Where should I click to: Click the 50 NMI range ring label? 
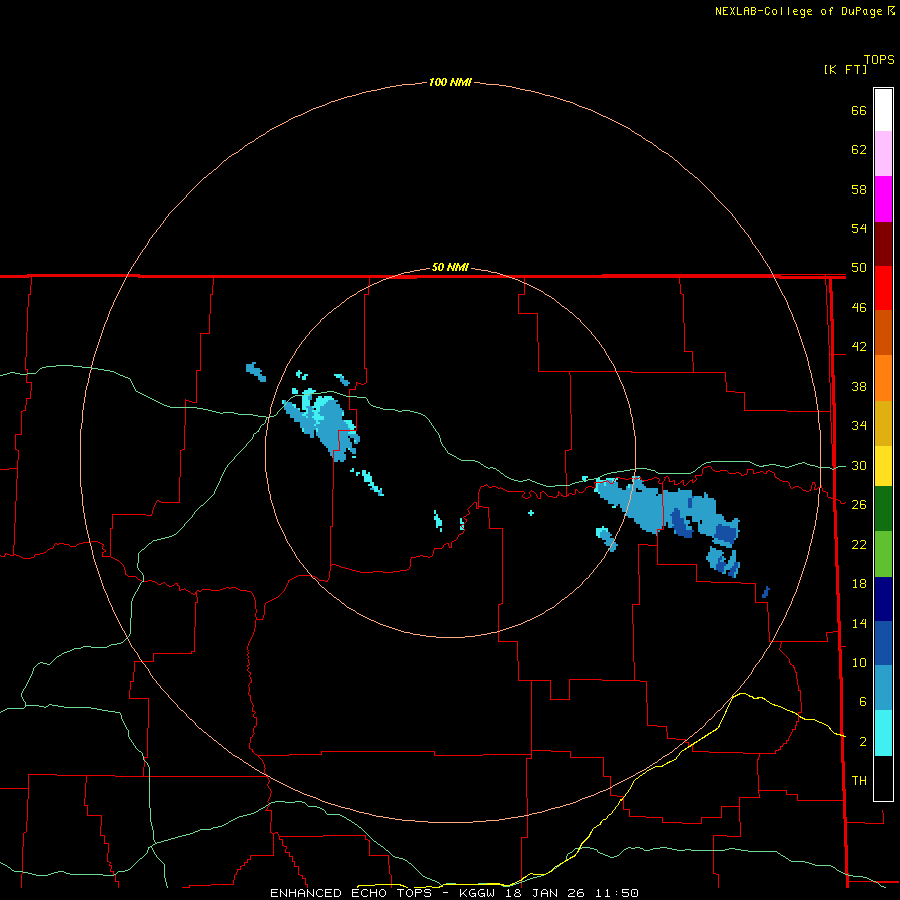(450, 267)
